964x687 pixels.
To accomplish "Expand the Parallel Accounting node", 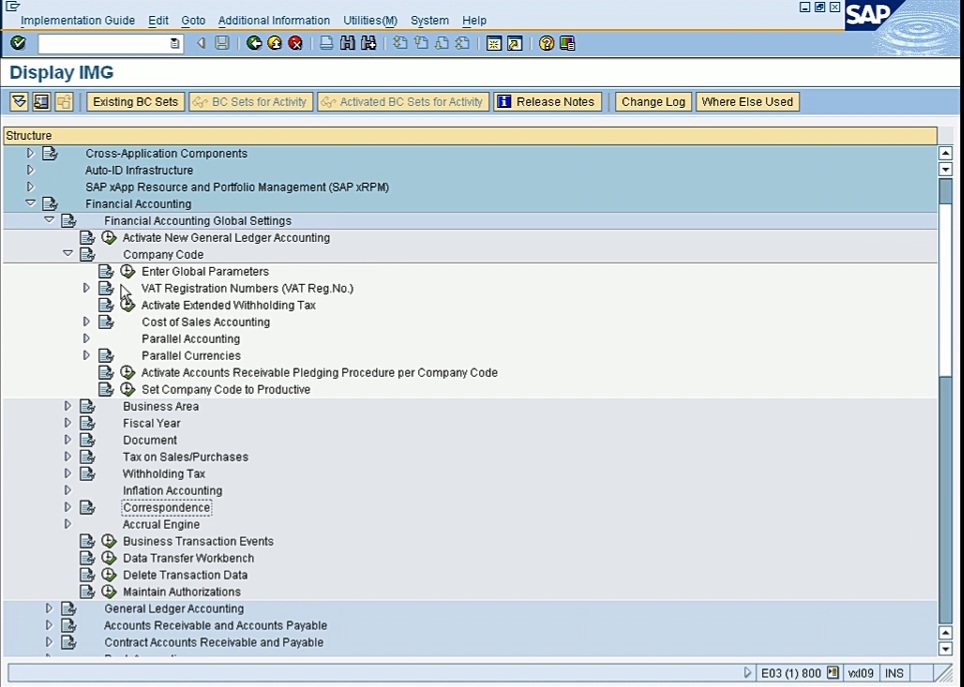I will click(x=87, y=338).
